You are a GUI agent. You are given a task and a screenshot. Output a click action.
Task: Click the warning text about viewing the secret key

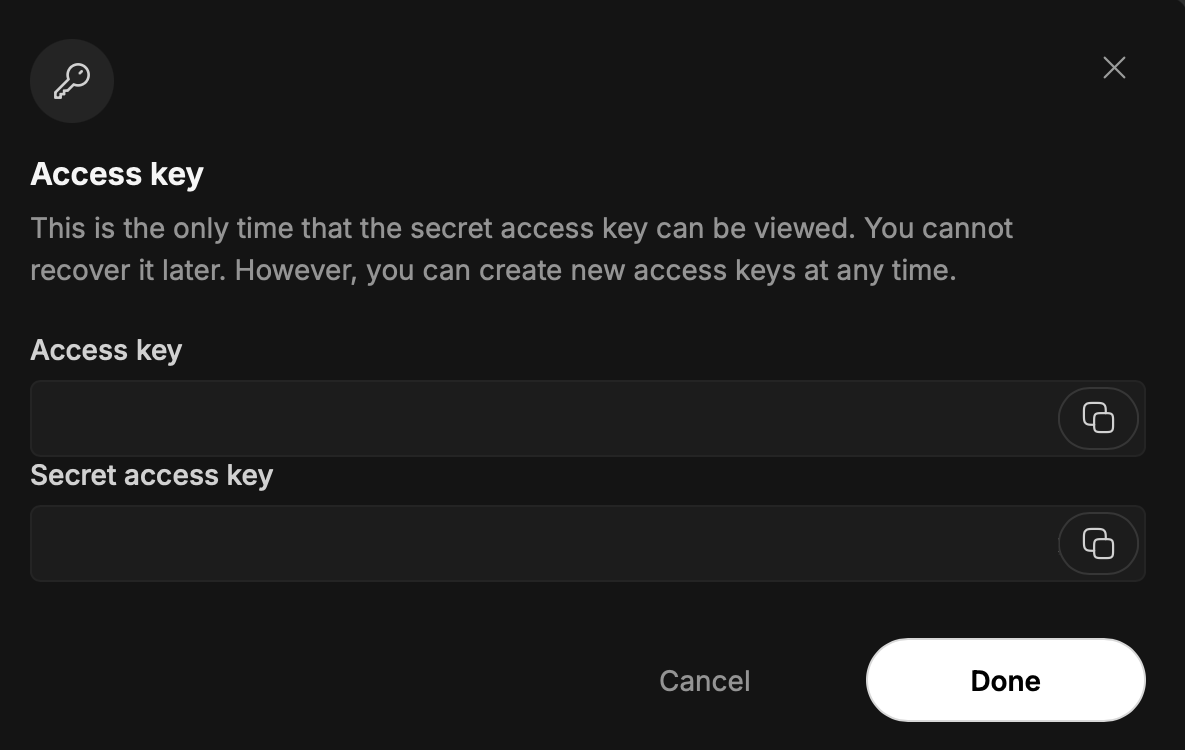(521, 249)
